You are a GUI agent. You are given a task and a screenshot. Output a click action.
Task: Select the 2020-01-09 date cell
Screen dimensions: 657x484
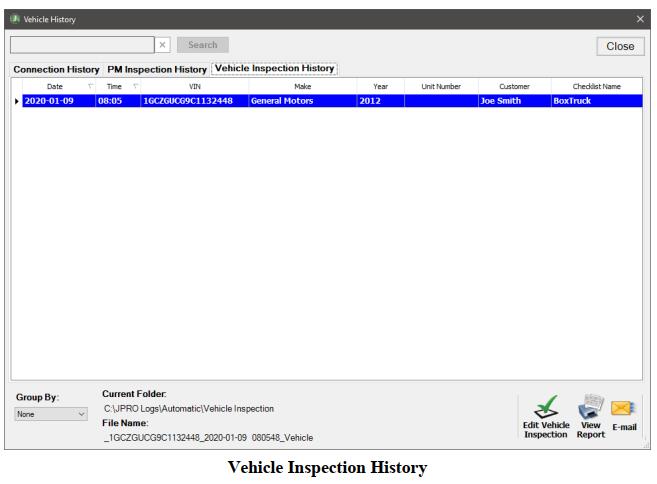pyautogui.click(x=59, y=101)
